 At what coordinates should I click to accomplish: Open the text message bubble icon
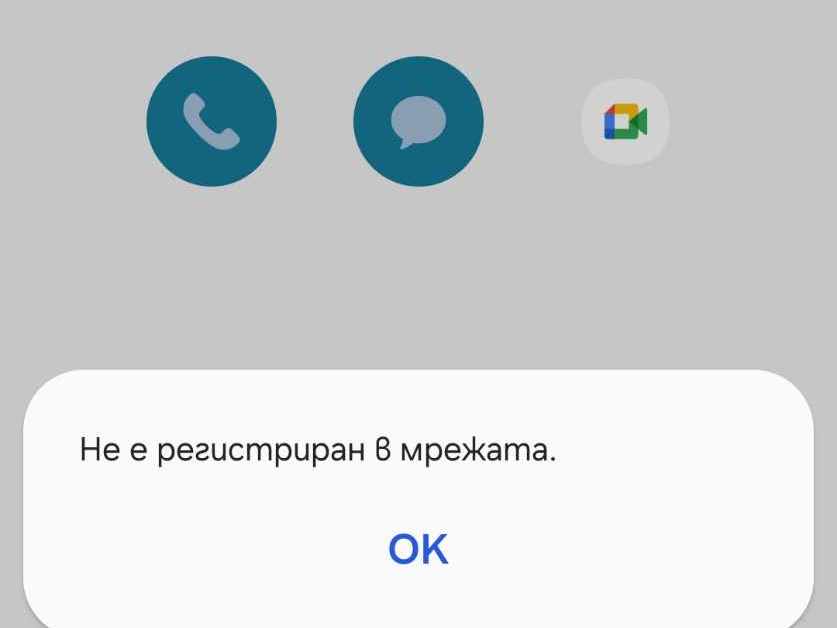418,121
